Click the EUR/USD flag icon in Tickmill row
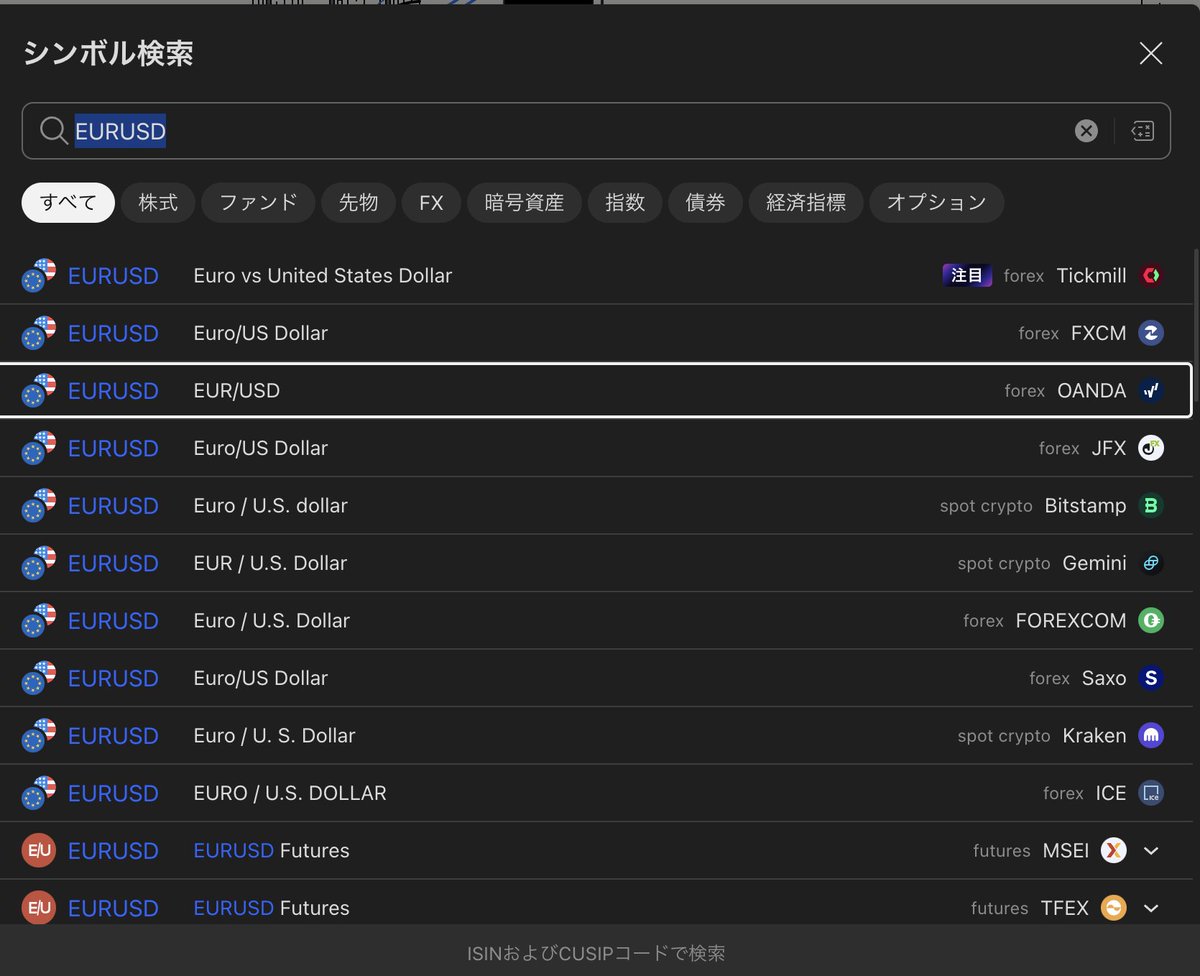 [38, 275]
